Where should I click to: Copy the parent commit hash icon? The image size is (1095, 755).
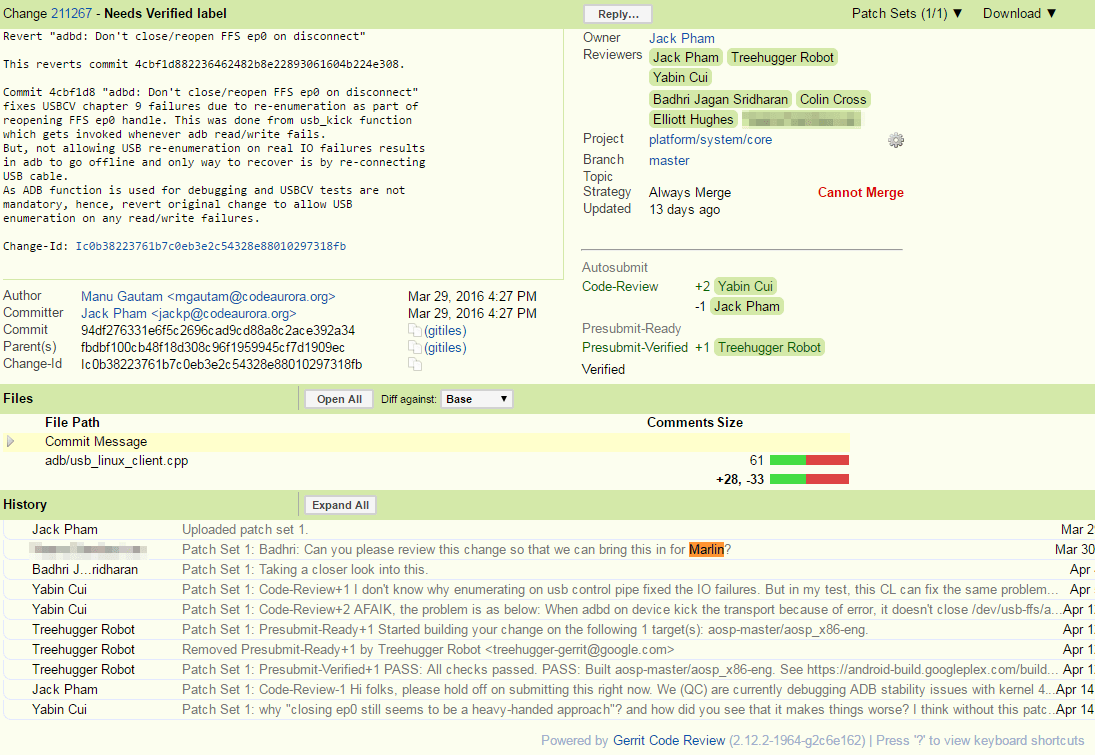coord(414,348)
